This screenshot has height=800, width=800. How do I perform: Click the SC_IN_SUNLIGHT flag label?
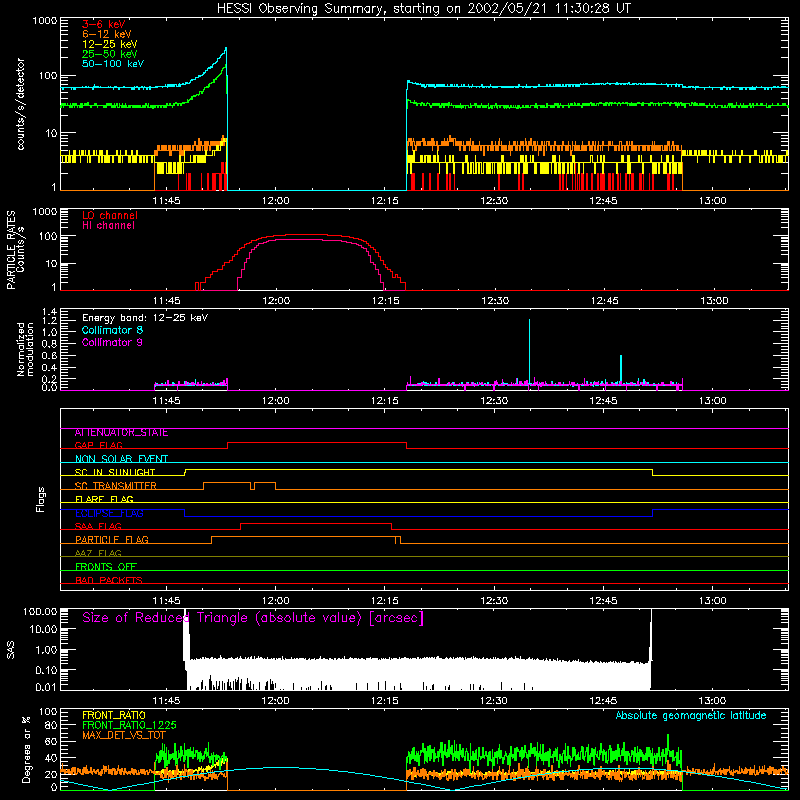(x=115, y=472)
